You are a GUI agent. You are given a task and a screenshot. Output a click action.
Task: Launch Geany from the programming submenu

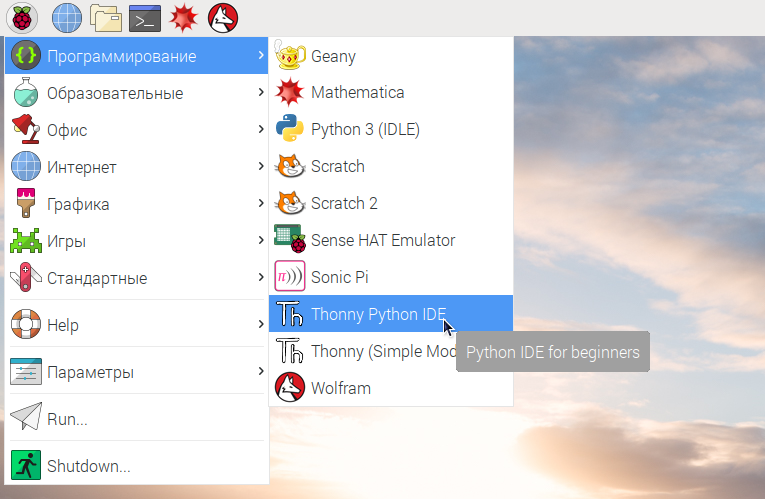pyautogui.click(x=391, y=56)
